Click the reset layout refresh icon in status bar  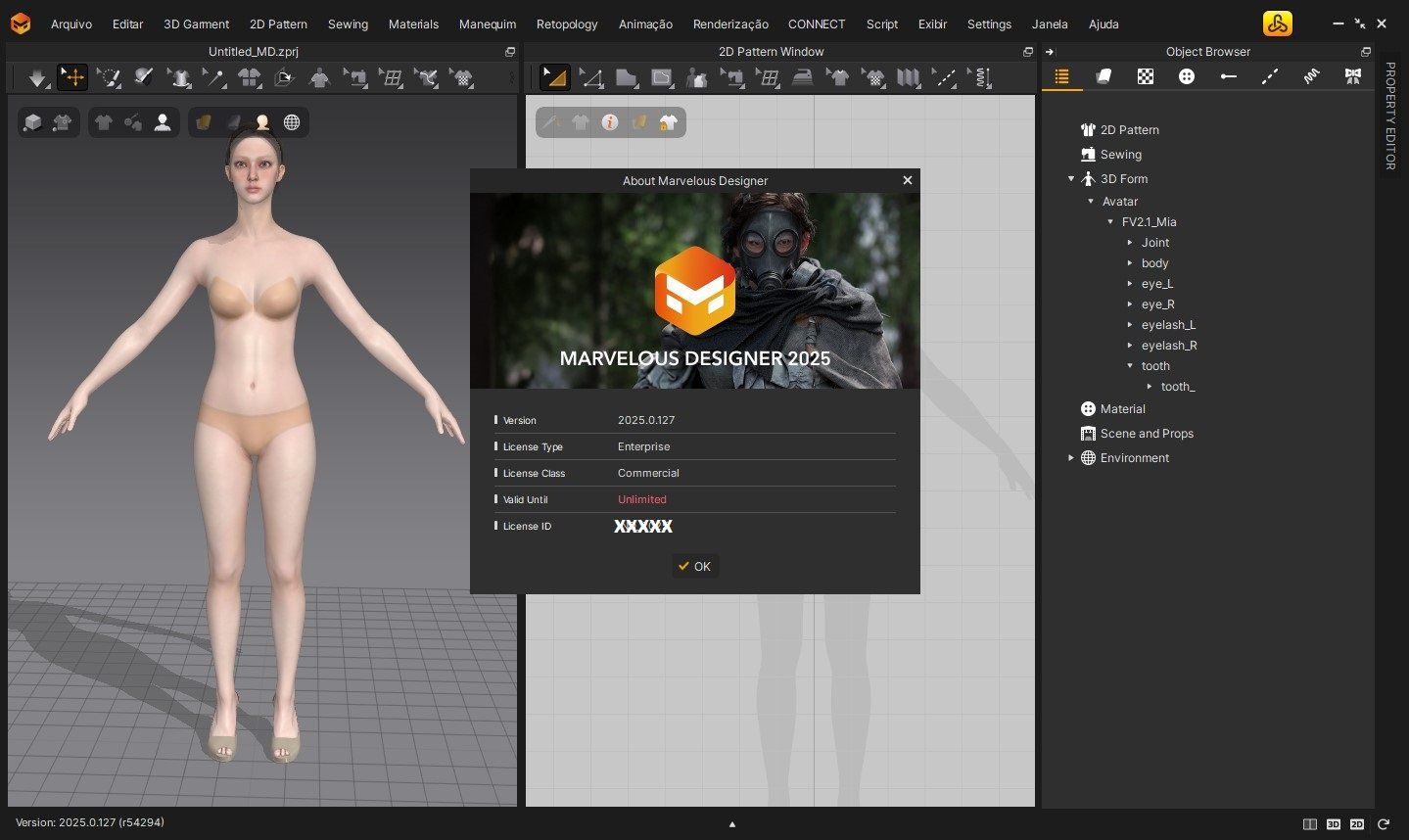click(1384, 824)
